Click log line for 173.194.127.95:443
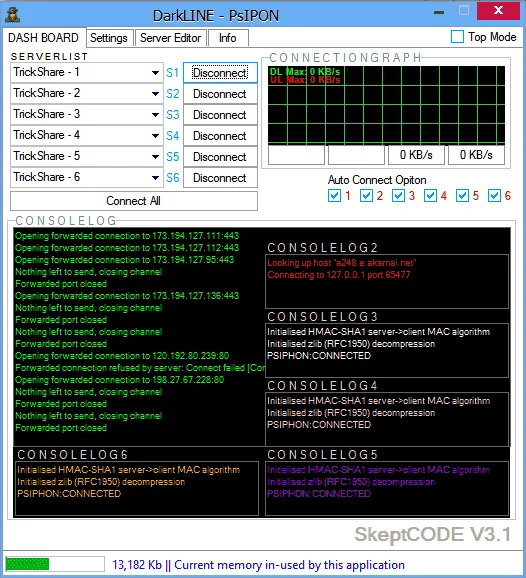The image size is (526, 578). click(125, 260)
